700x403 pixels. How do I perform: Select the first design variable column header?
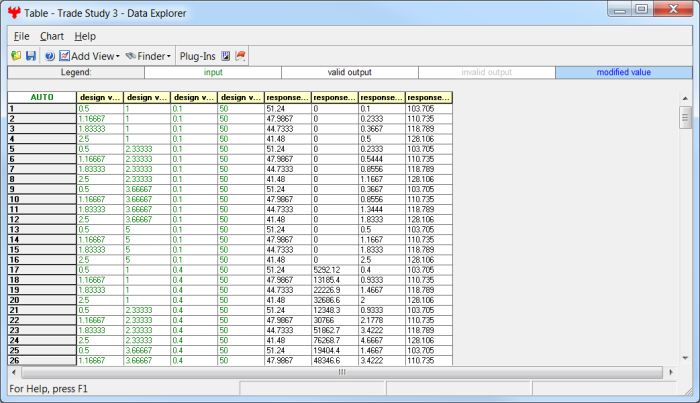[100, 97]
